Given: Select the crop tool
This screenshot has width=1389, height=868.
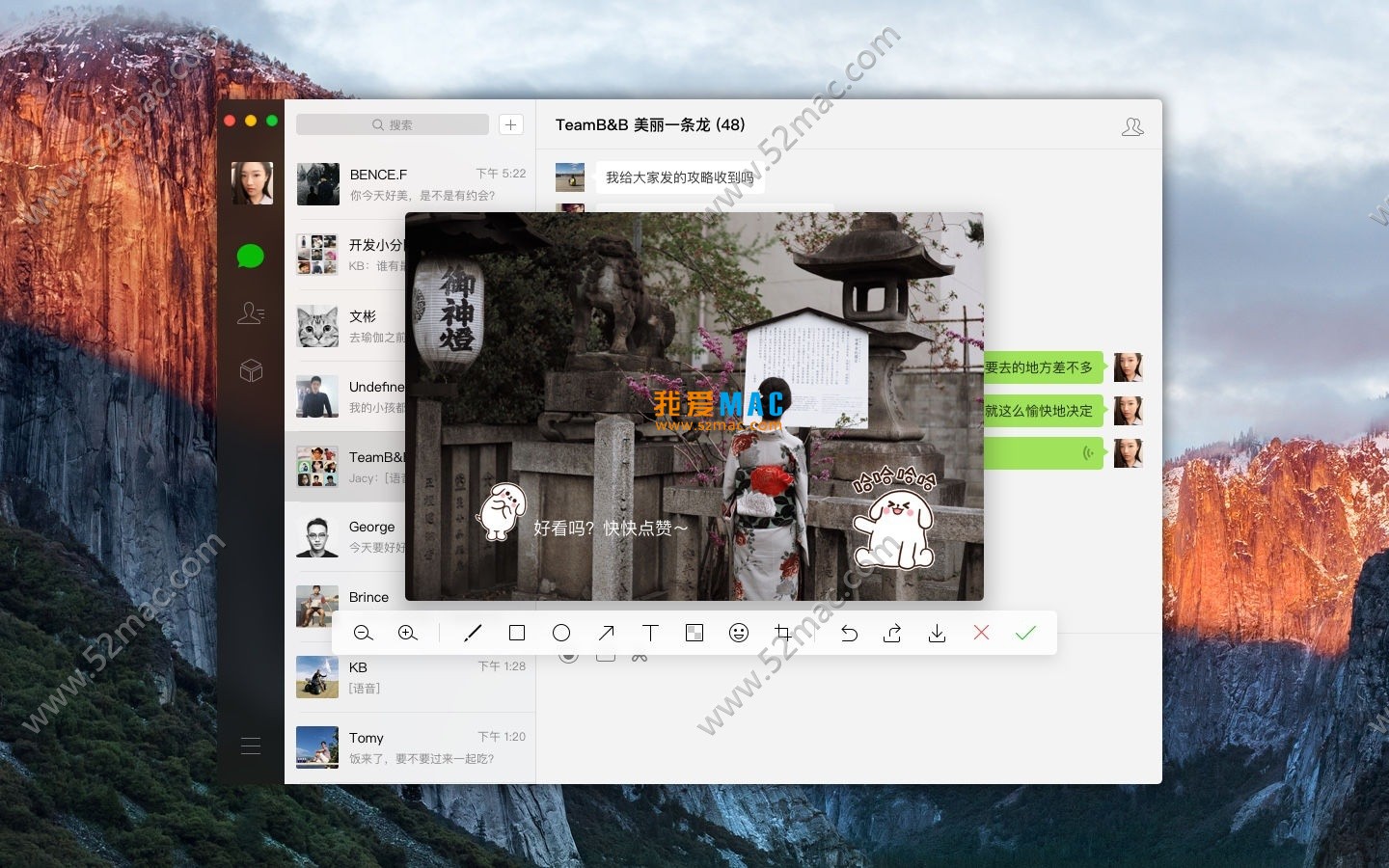Looking at the screenshot, I should 783,633.
